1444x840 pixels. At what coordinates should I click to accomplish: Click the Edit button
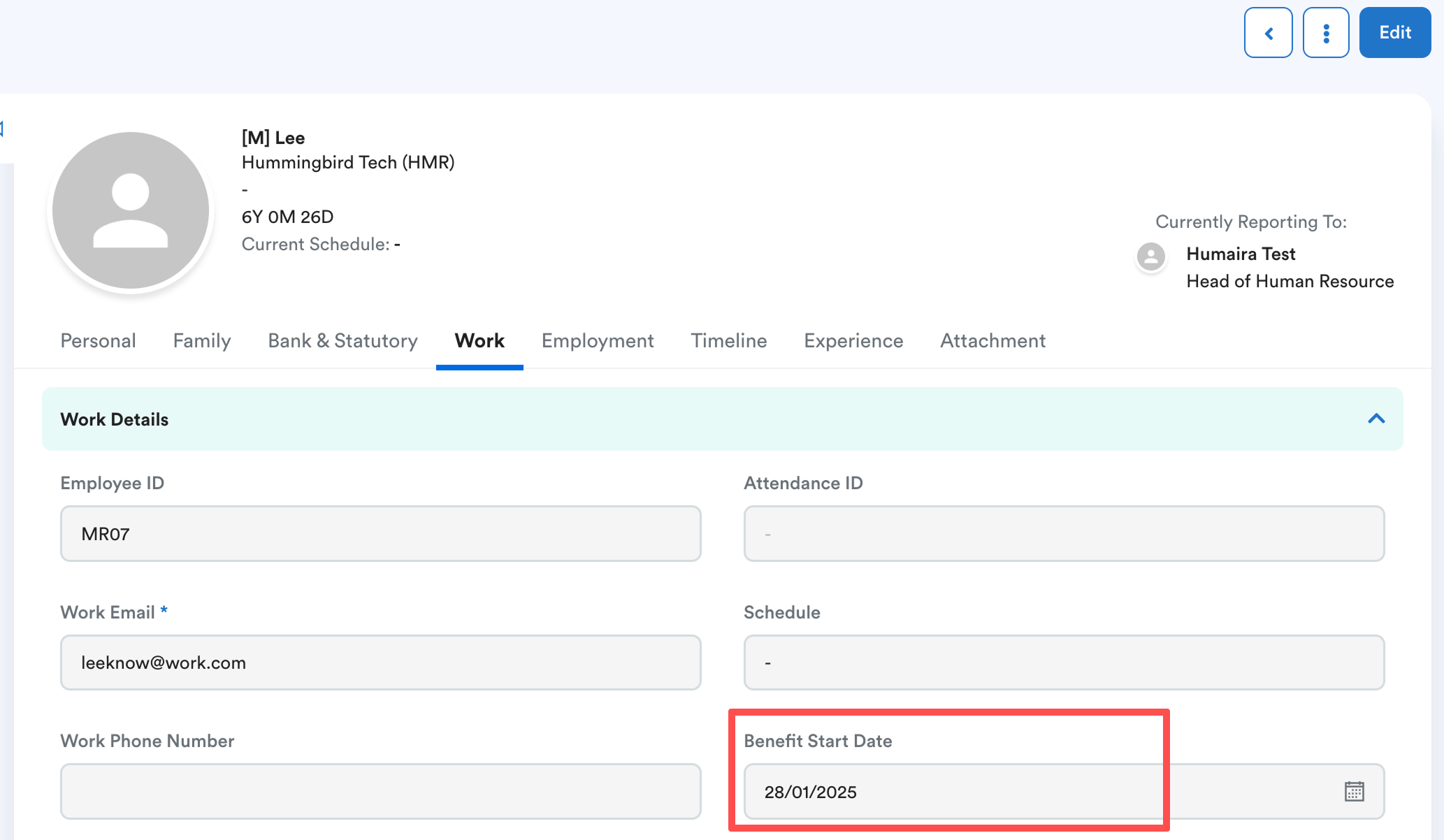(x=1394, y=33)
